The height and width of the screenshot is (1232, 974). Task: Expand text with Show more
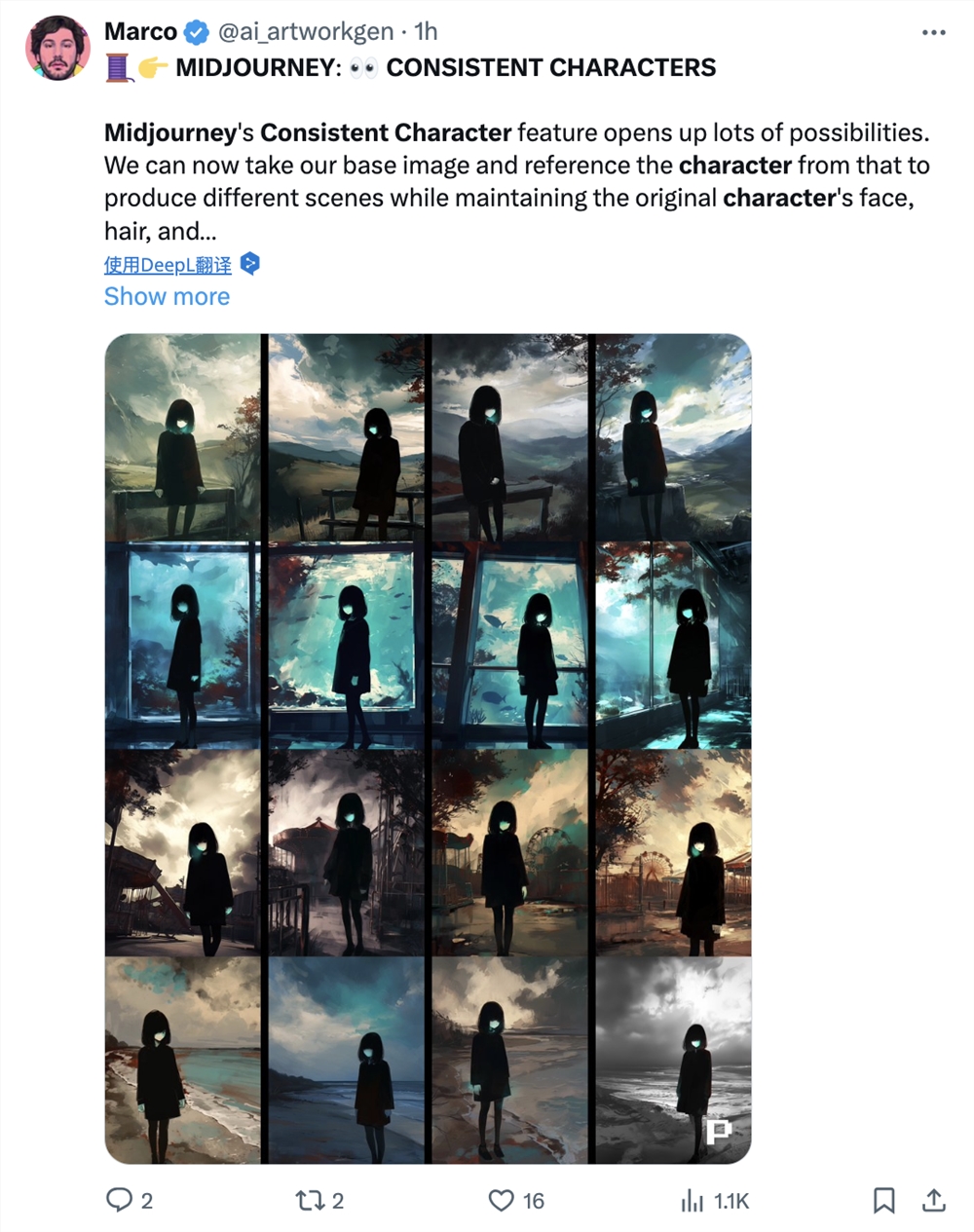pyautogui.click(x=167, y=296)
